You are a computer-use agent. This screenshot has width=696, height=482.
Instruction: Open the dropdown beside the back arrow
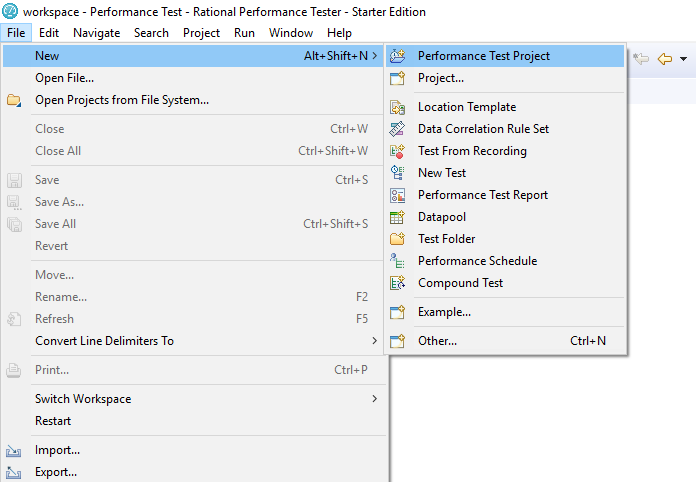click(683, 59)
